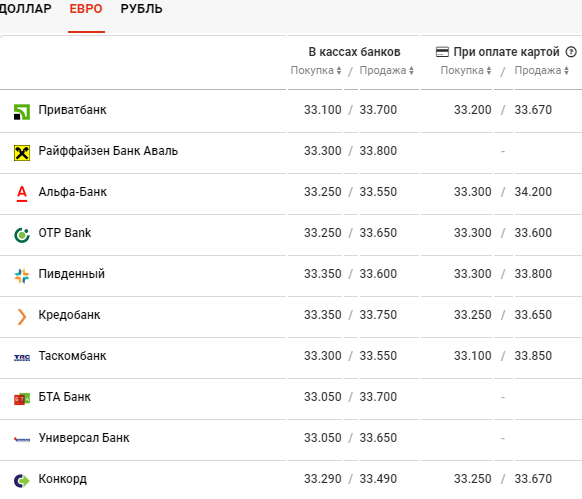Click the orange Кредобанк chevron logo

coord(22,317)
